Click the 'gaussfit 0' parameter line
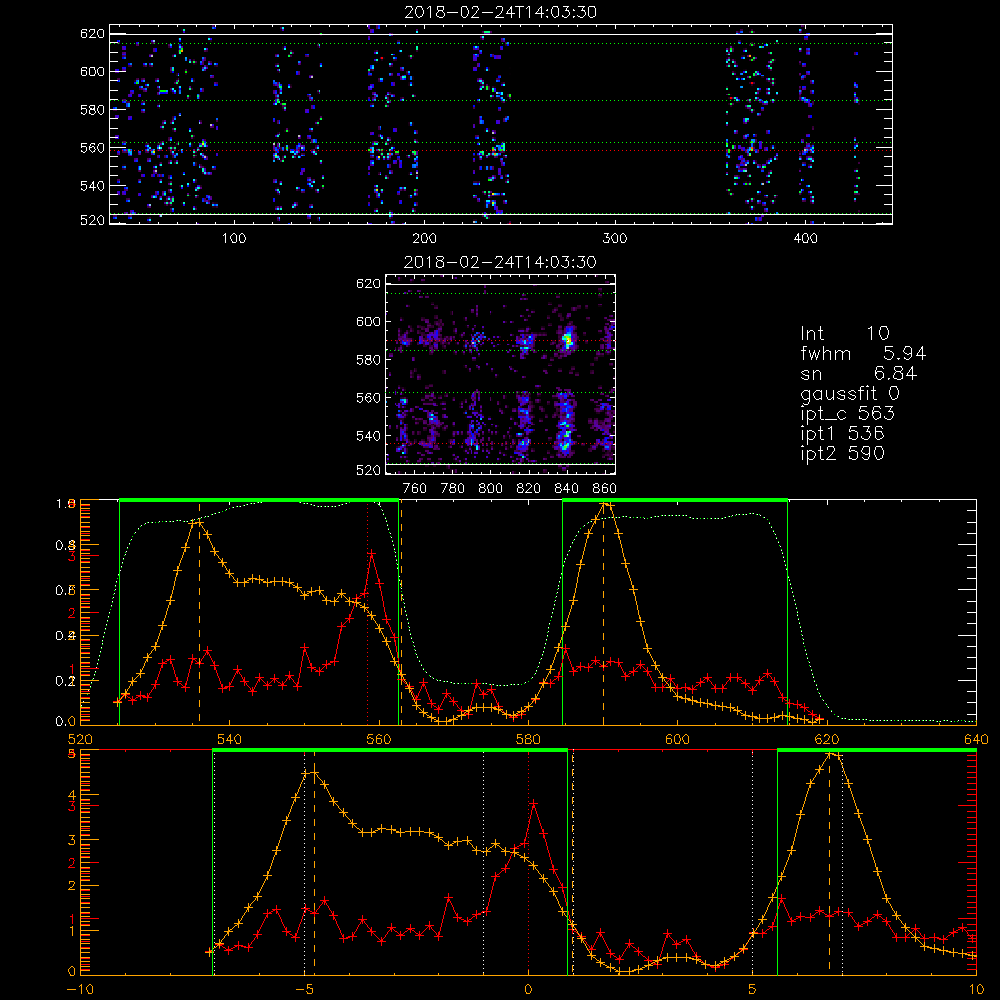Viewport: 1000px width, 1000px height. pos(849,393)
